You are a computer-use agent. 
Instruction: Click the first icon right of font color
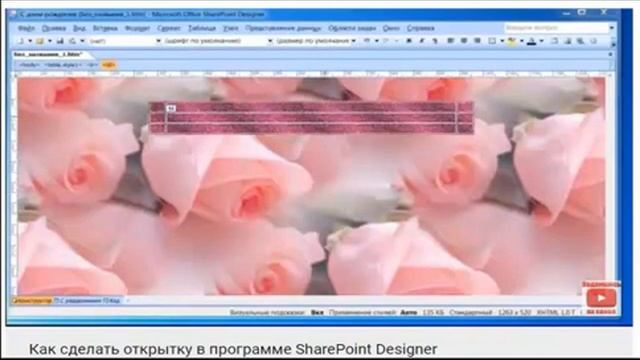554,41
